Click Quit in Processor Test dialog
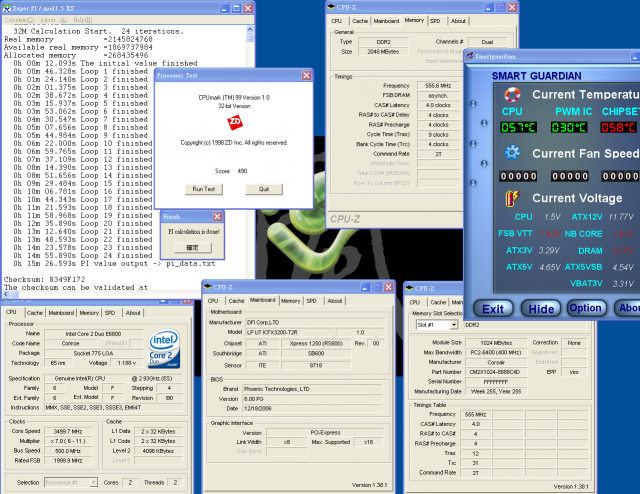This screenshot has height=494, width=640. coord(264,189)
